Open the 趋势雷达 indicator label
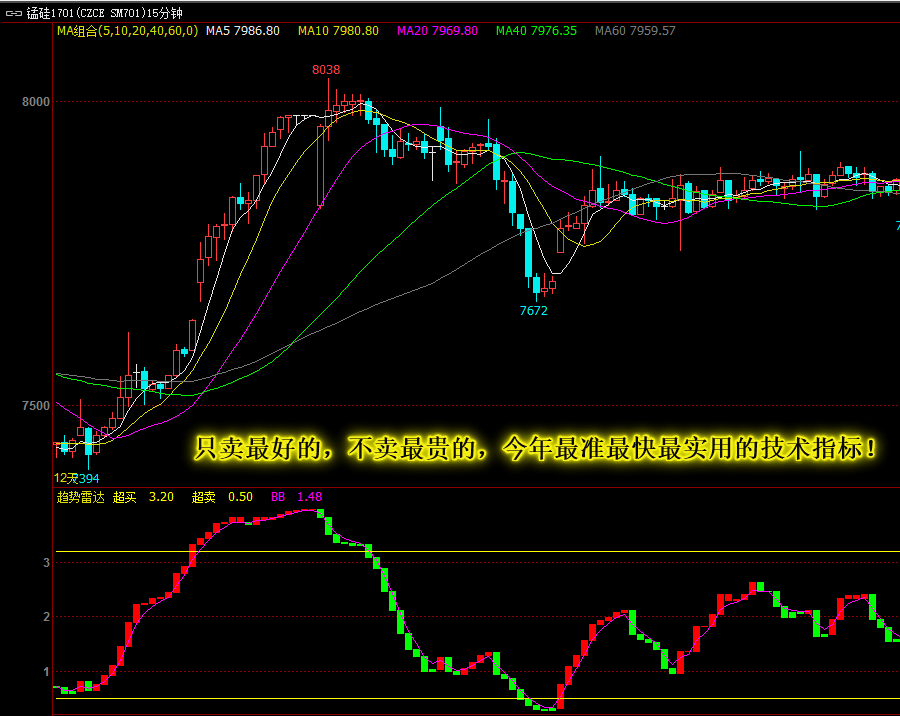The image size is (900, 716). point(81,497)
